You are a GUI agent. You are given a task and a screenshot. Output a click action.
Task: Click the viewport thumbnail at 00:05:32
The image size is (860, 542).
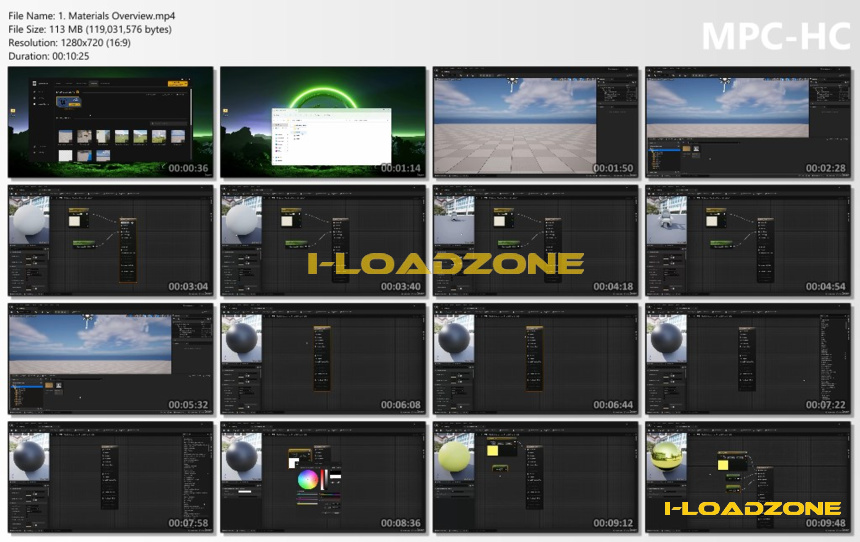(111, 359)
